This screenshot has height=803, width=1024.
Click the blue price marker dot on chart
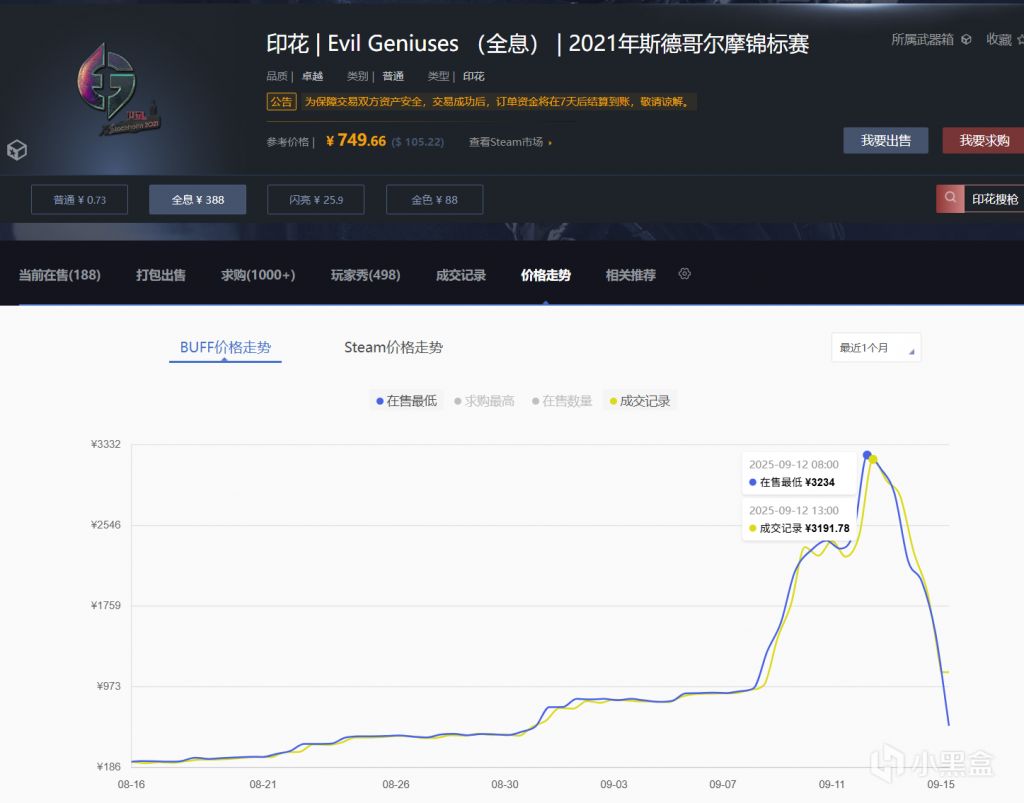tap(867, 453)
